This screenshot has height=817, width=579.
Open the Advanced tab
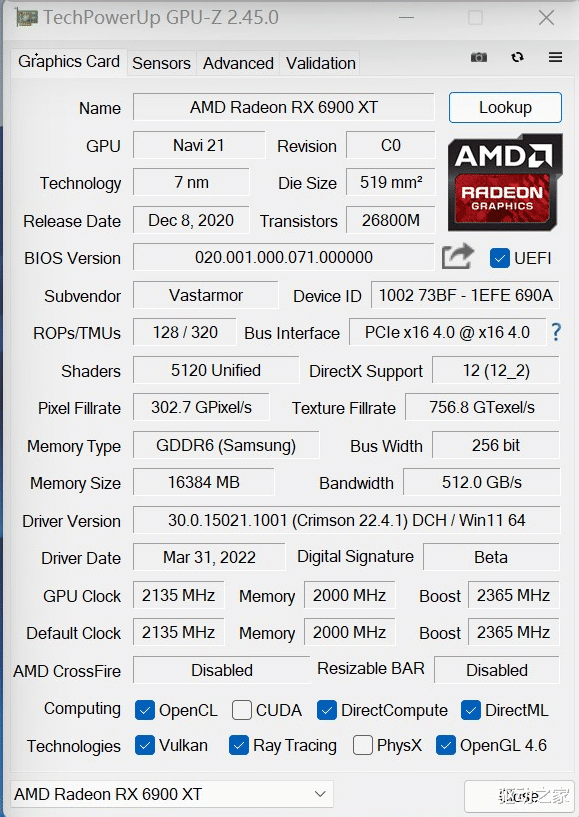coord(238,63)
